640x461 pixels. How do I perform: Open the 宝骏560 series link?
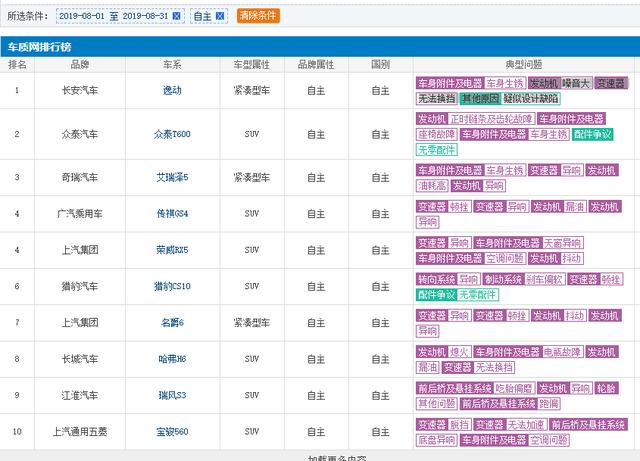[172, 432]
